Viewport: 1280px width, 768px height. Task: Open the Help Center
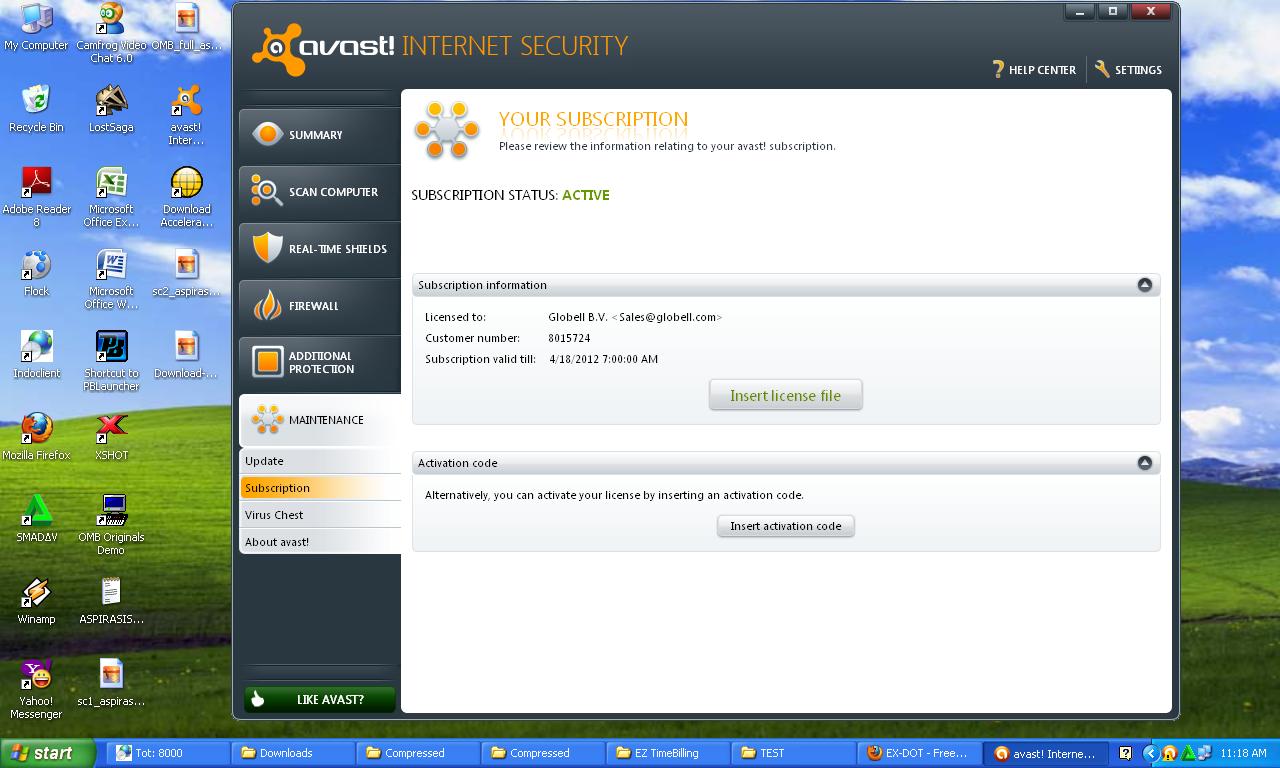(x=1034, y=70)
